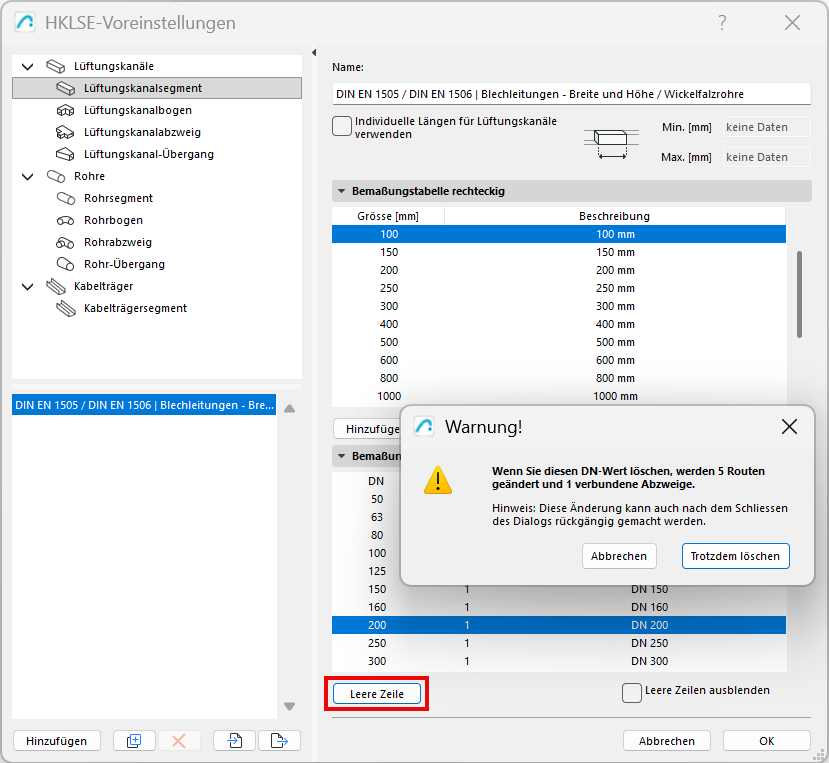This screenshot has height=763, width=829.
Task: Click Trotzdem löschen button
Action: (735, 556)
